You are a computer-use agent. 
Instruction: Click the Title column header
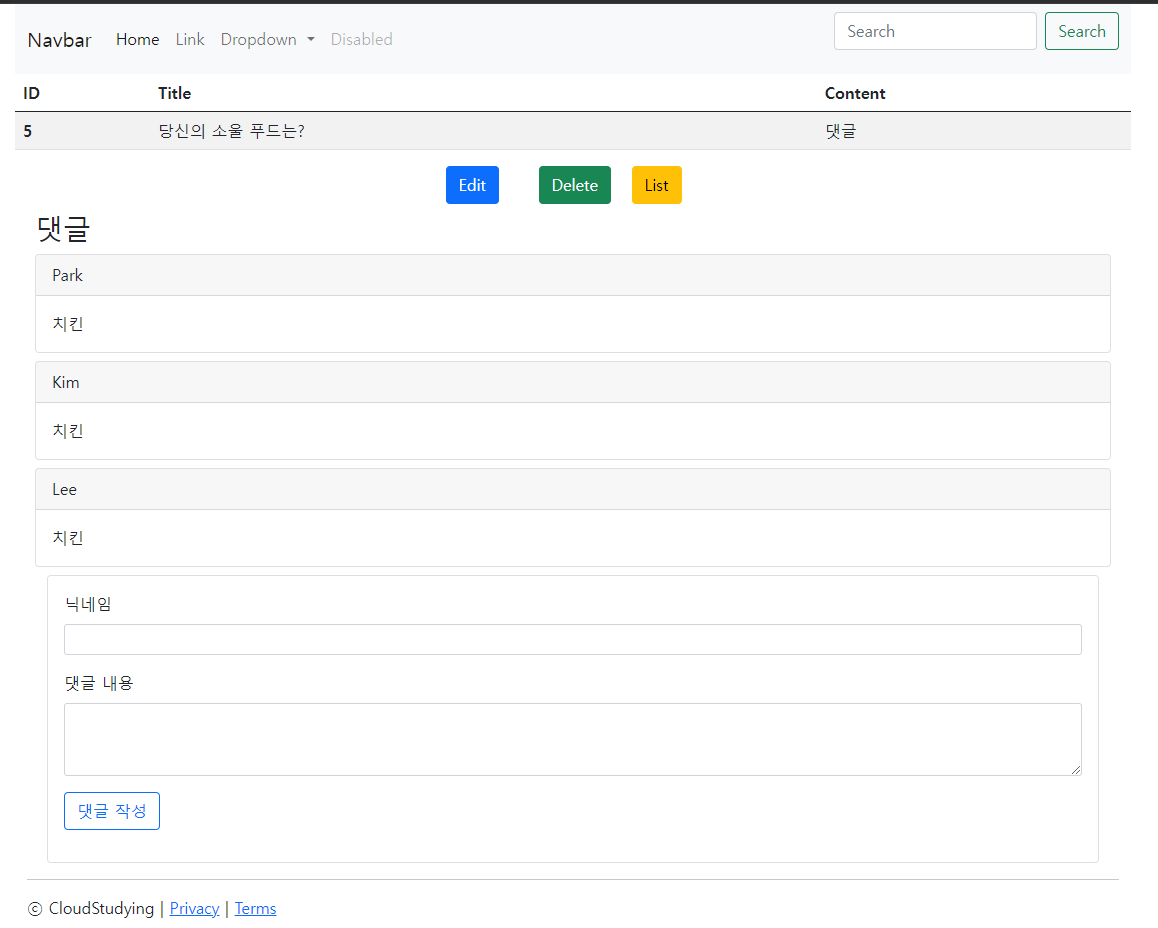(x=174, y=94)
